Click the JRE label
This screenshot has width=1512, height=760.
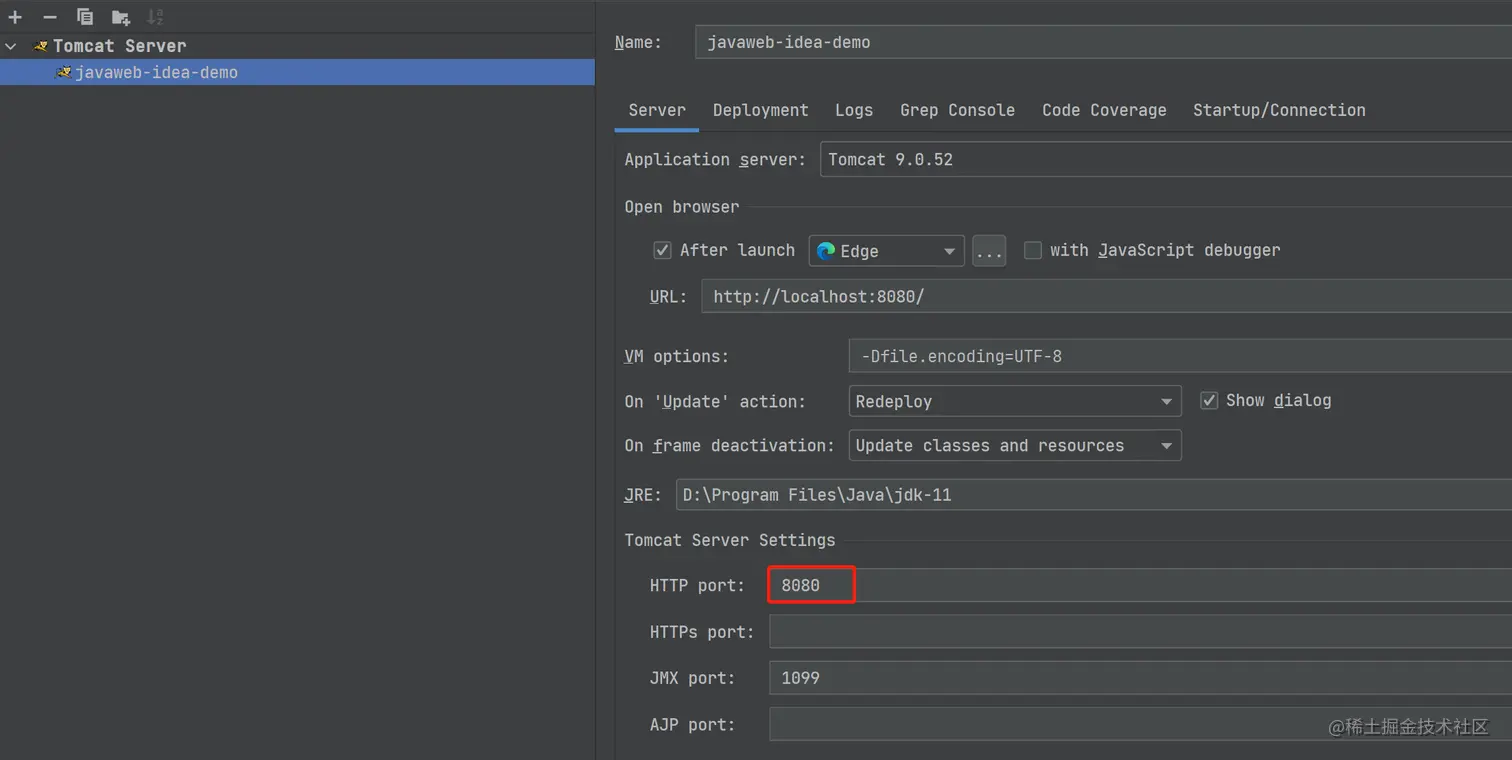coord(643,495)
